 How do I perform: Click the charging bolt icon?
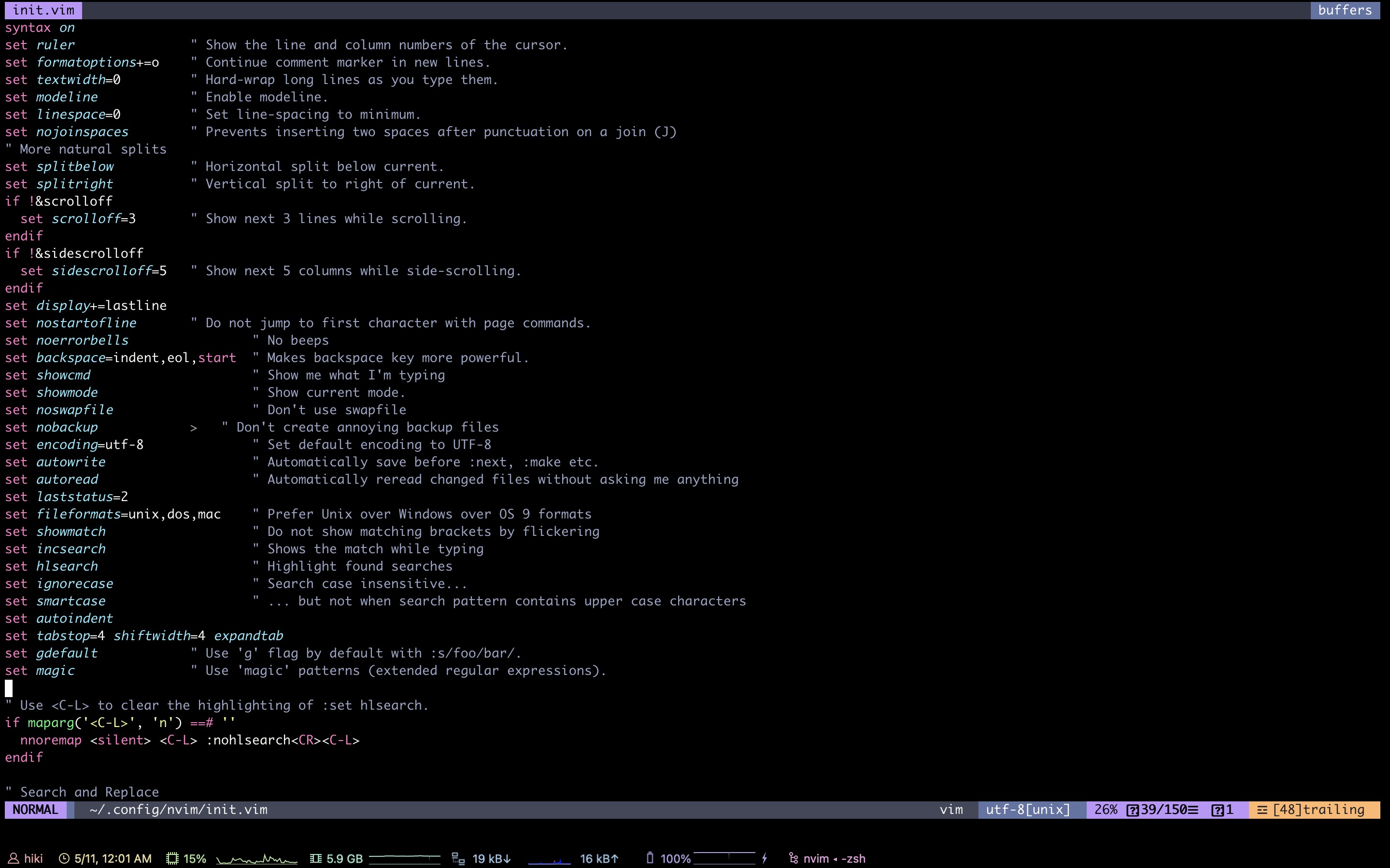click(765, 858)
